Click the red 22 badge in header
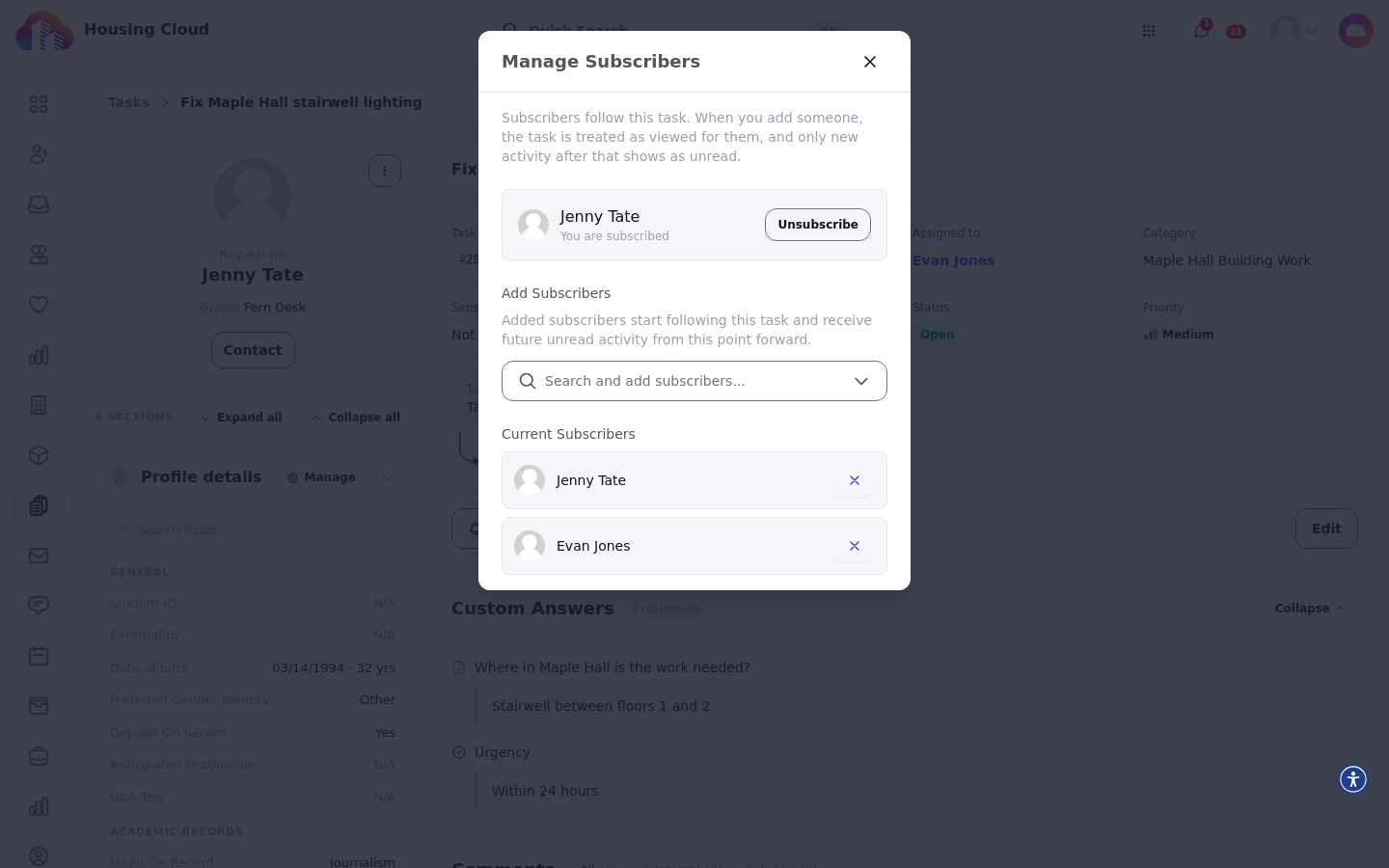The height and width of the screenshot is (868, 1389). pyautogui.click(x=1236, y=32)
